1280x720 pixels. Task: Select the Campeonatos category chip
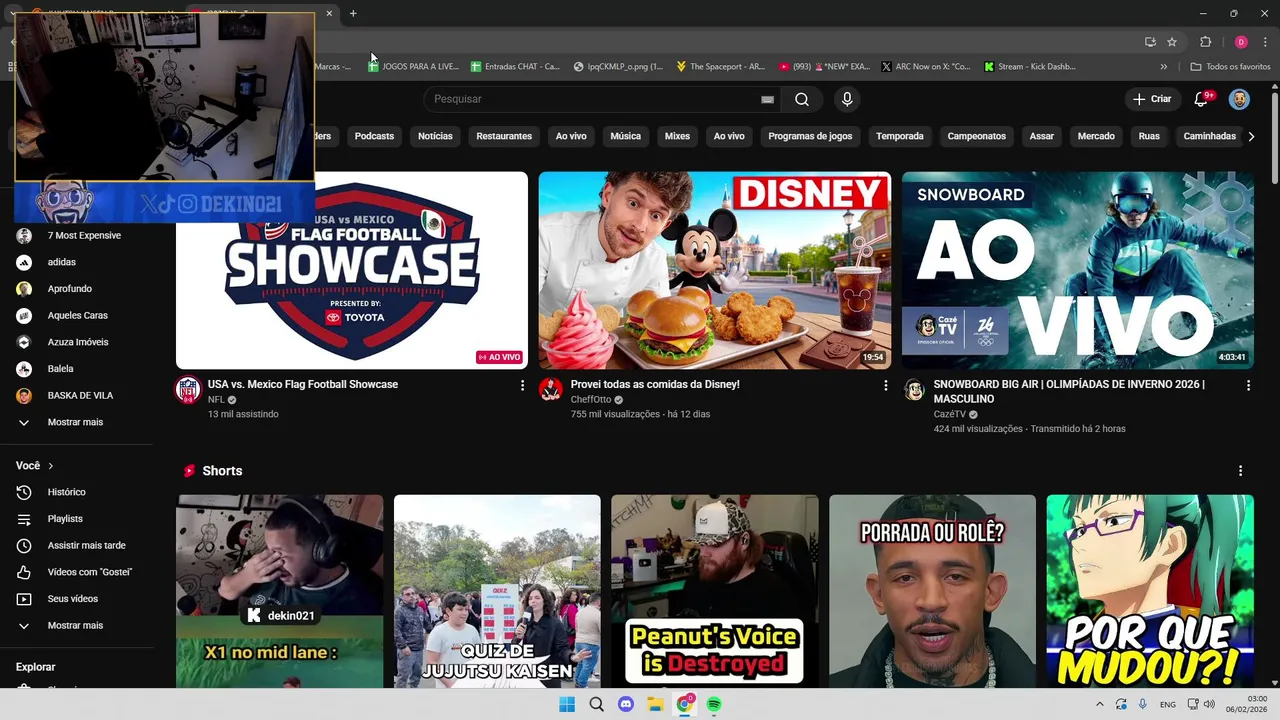[976, 136]
